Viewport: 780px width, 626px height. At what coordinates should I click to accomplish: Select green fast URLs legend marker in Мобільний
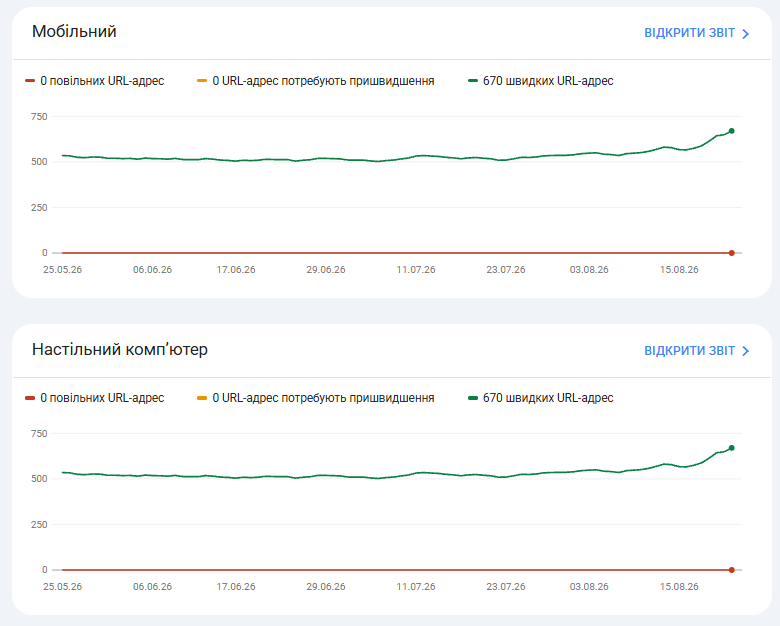click(473, 81)
